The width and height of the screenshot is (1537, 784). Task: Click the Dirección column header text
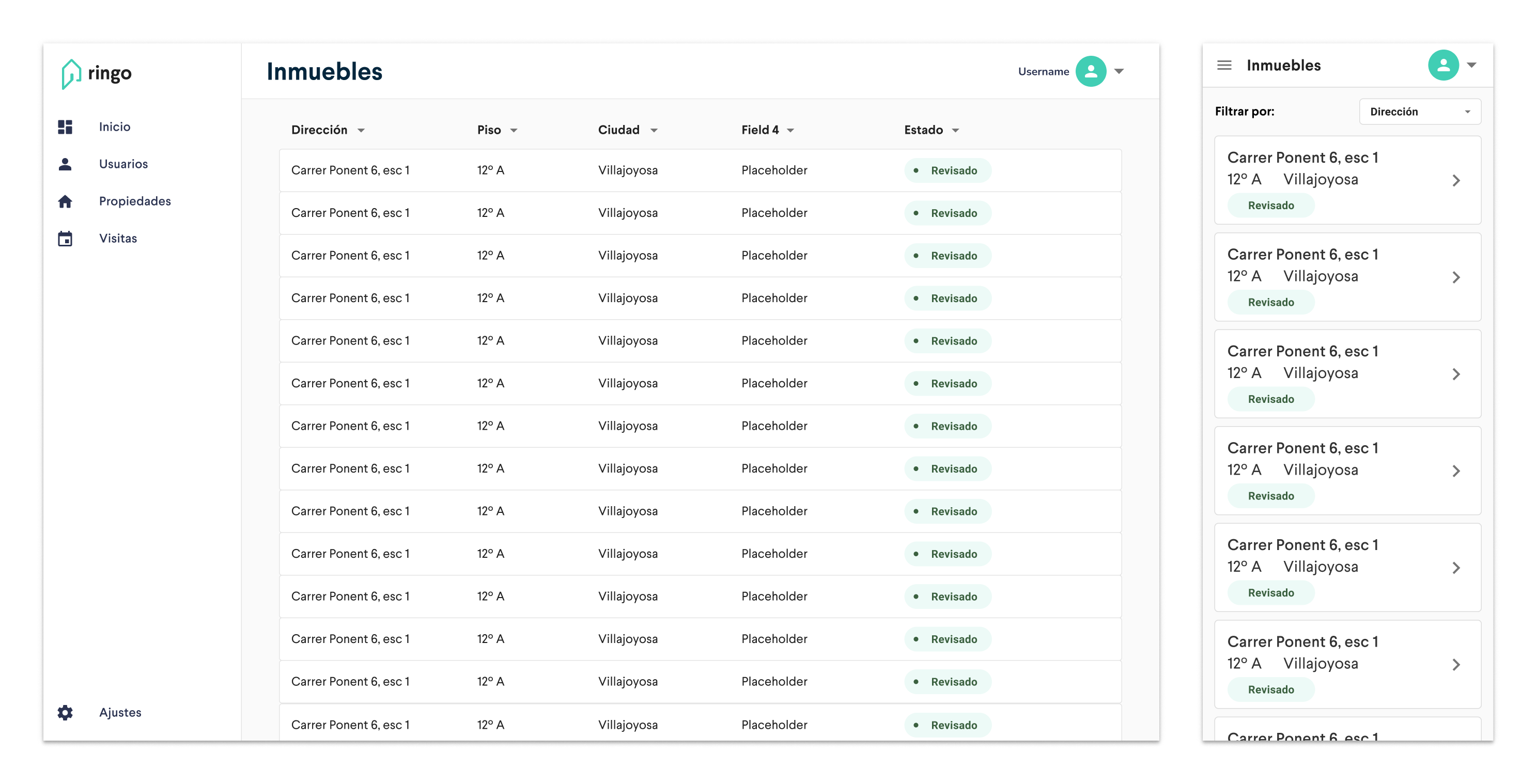[319, 130]
